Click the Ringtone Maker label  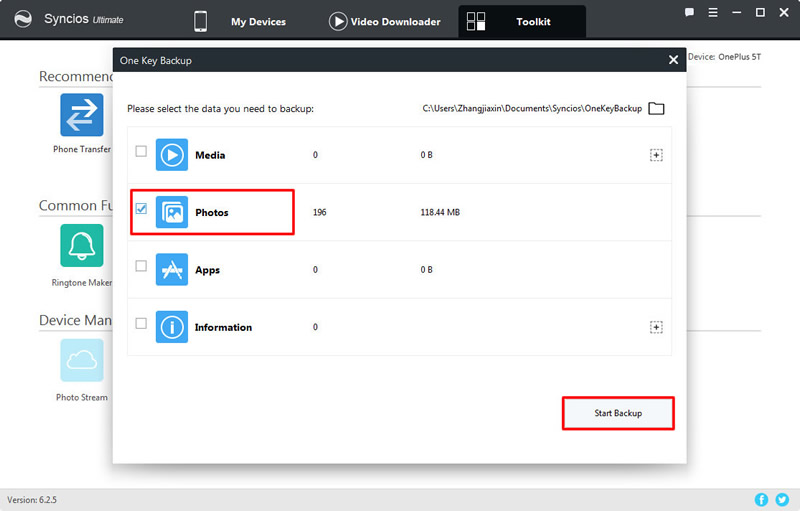[82, 283]
